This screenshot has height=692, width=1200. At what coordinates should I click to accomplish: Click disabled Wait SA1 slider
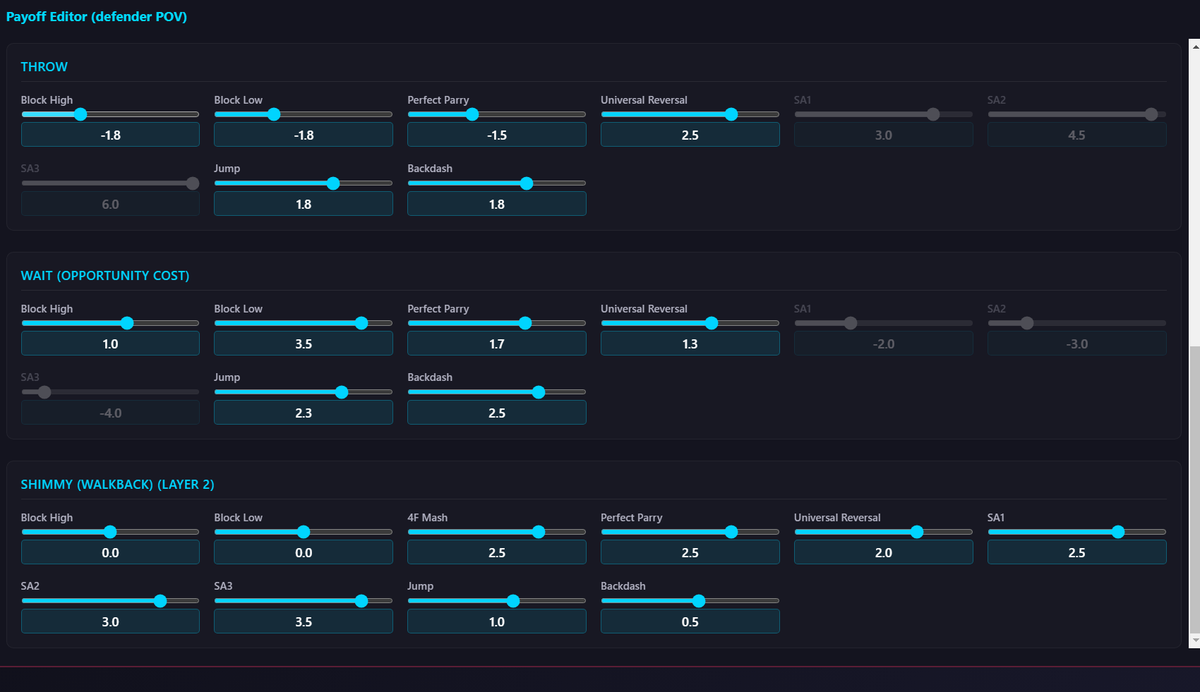coord(883,323)
